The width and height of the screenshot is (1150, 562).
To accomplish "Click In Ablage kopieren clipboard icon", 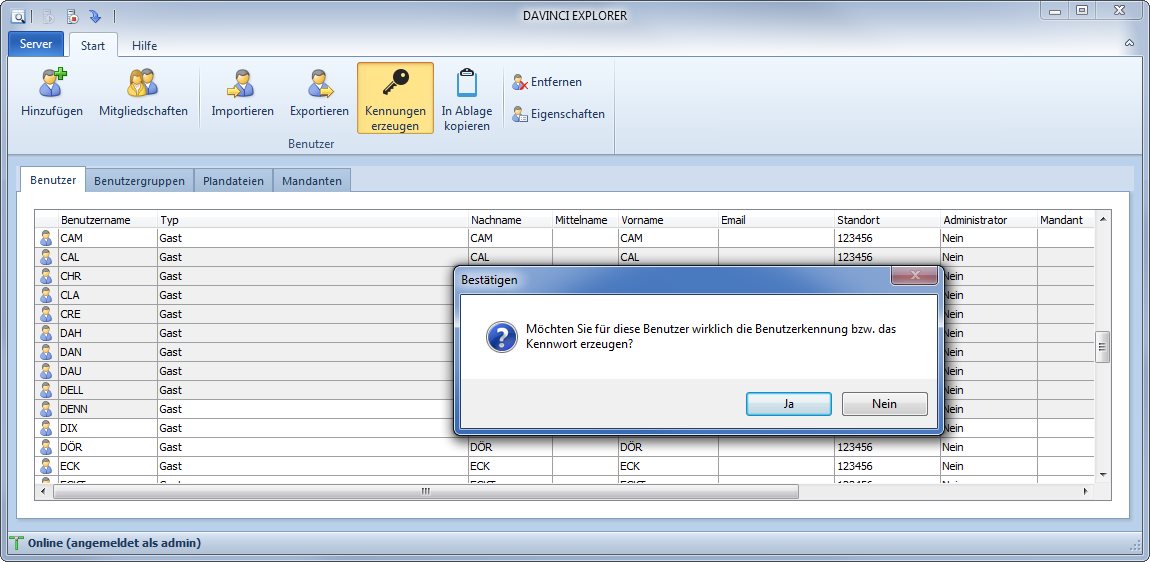I will pyautogui.click(x=467, y=84).
